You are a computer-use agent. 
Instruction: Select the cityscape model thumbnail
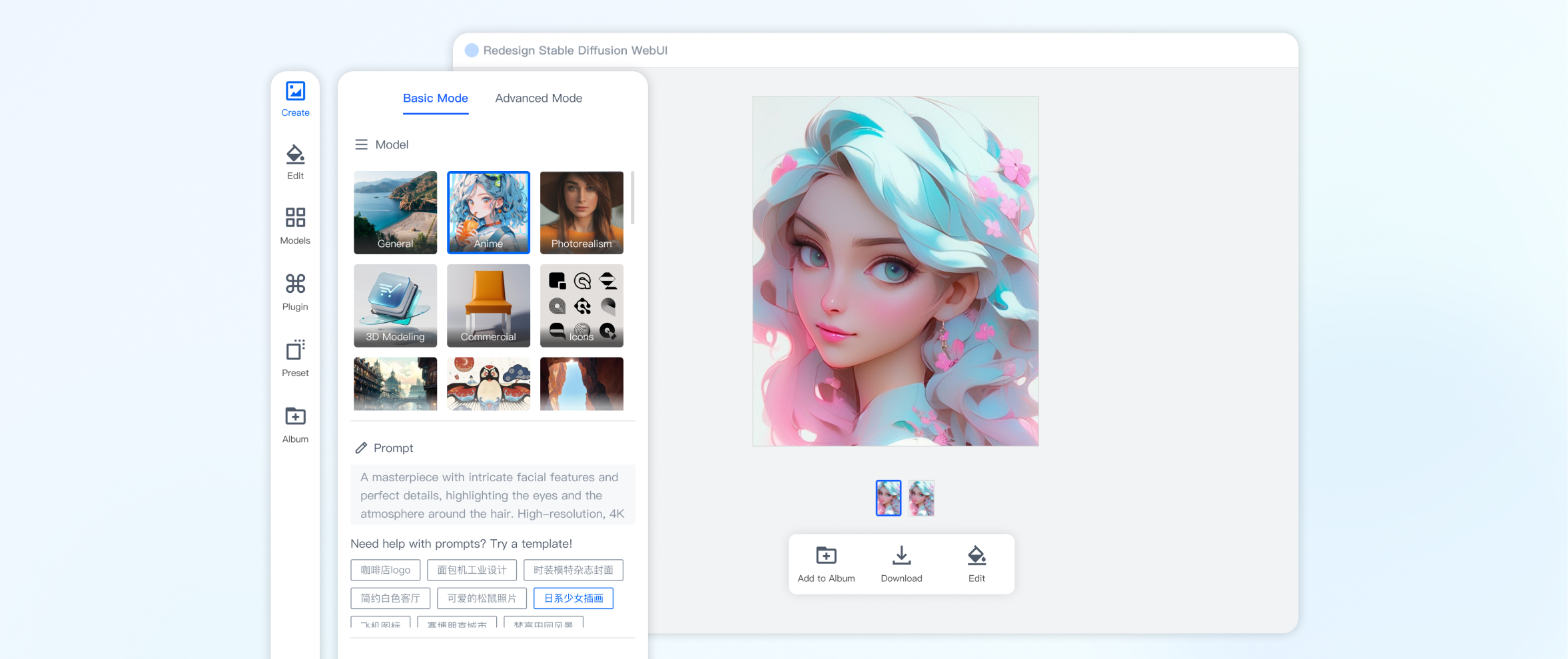(x=396, y=384)
